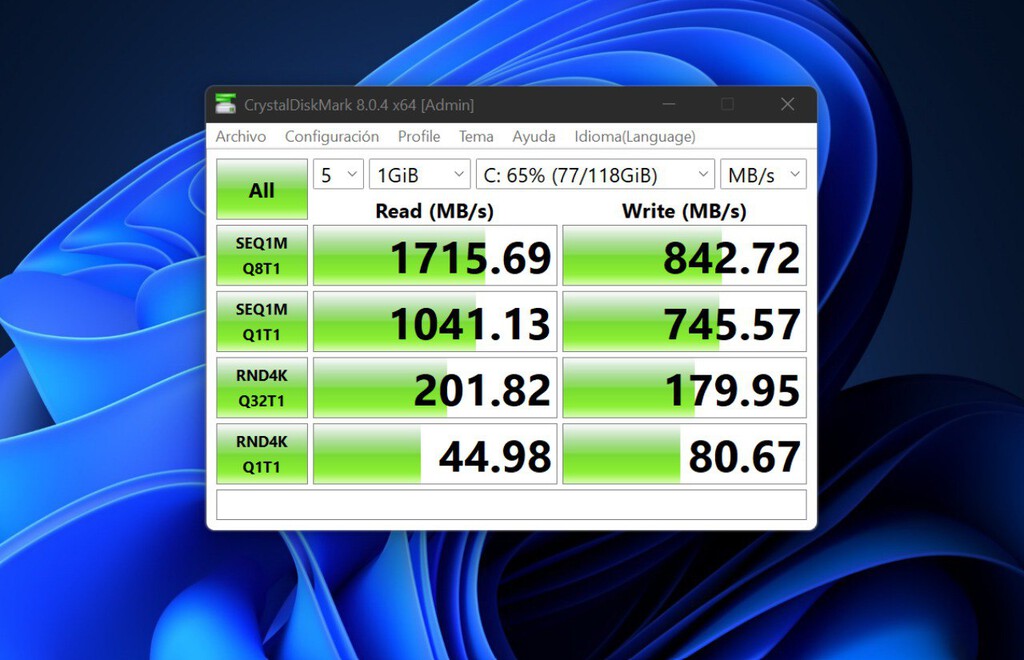Click the 1715.69 sequential read result
The width and height of the screenshot is (1024, 660).
(435, 257)
